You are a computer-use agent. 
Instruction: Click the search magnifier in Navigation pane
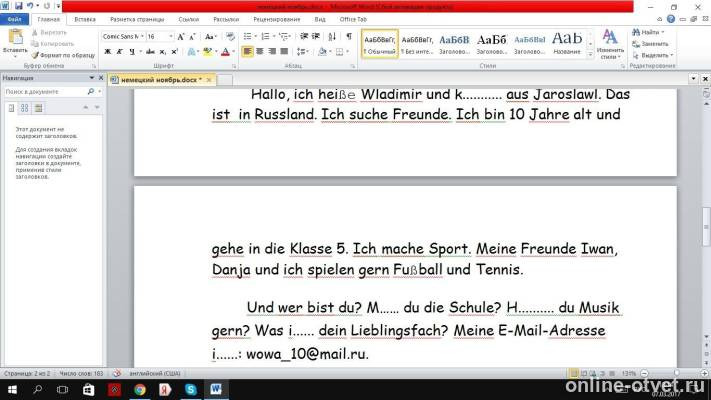click(91, 92)
